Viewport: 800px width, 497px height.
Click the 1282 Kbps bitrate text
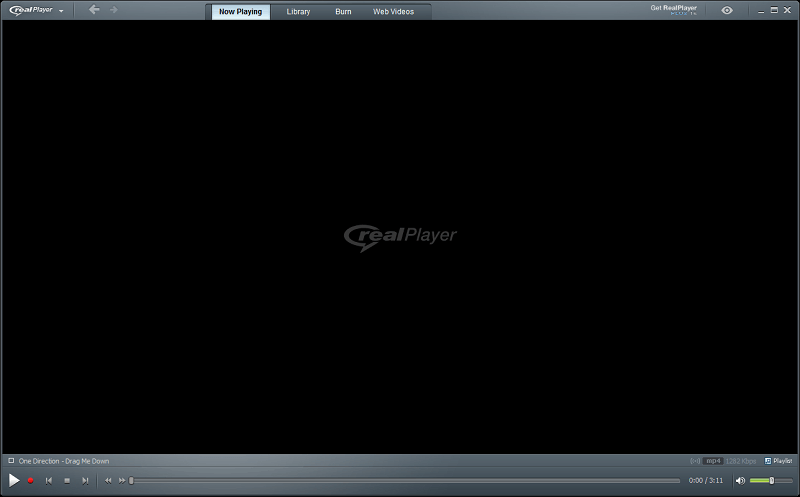coord(741,461)
